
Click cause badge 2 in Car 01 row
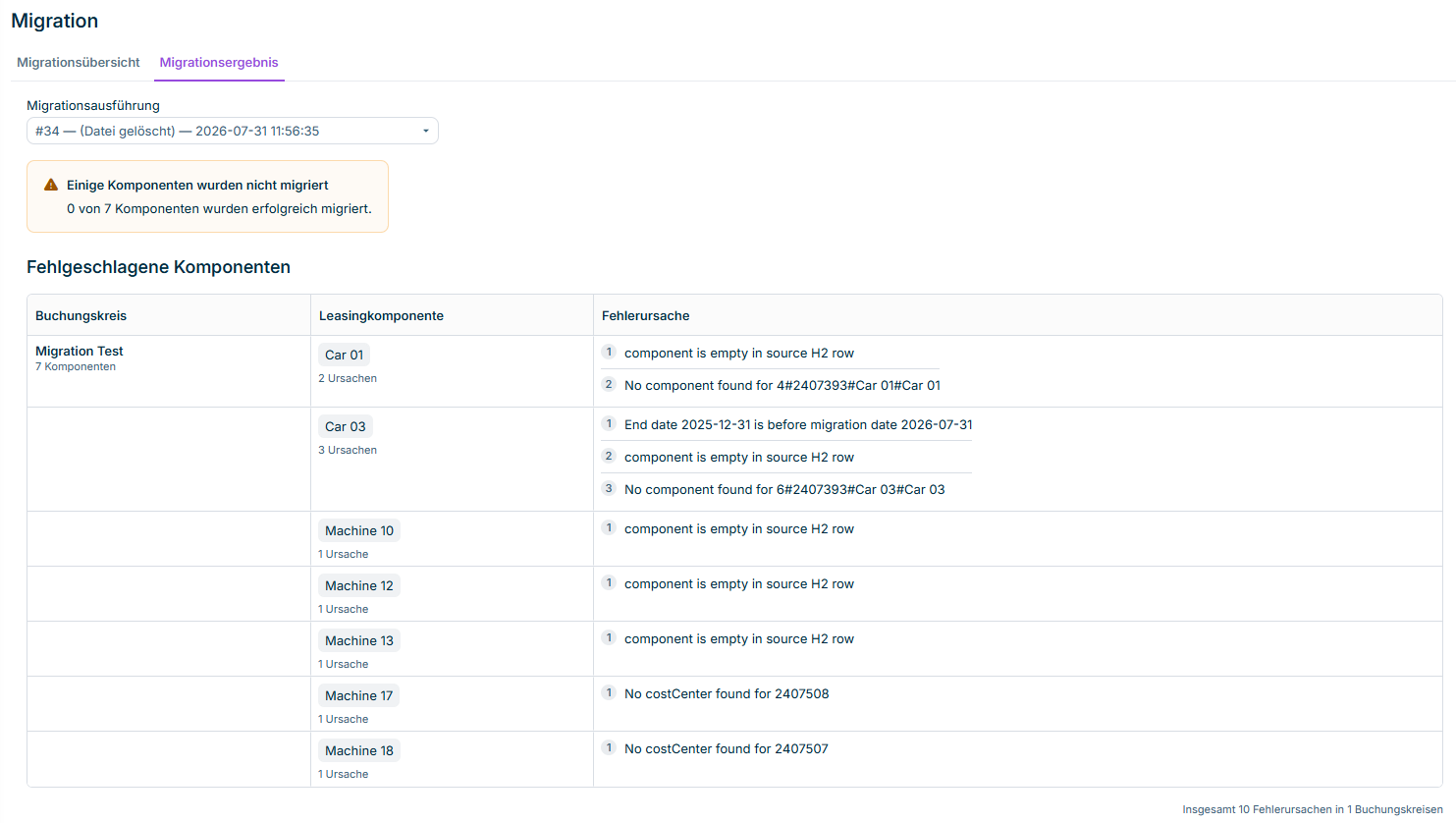point(609,384)
